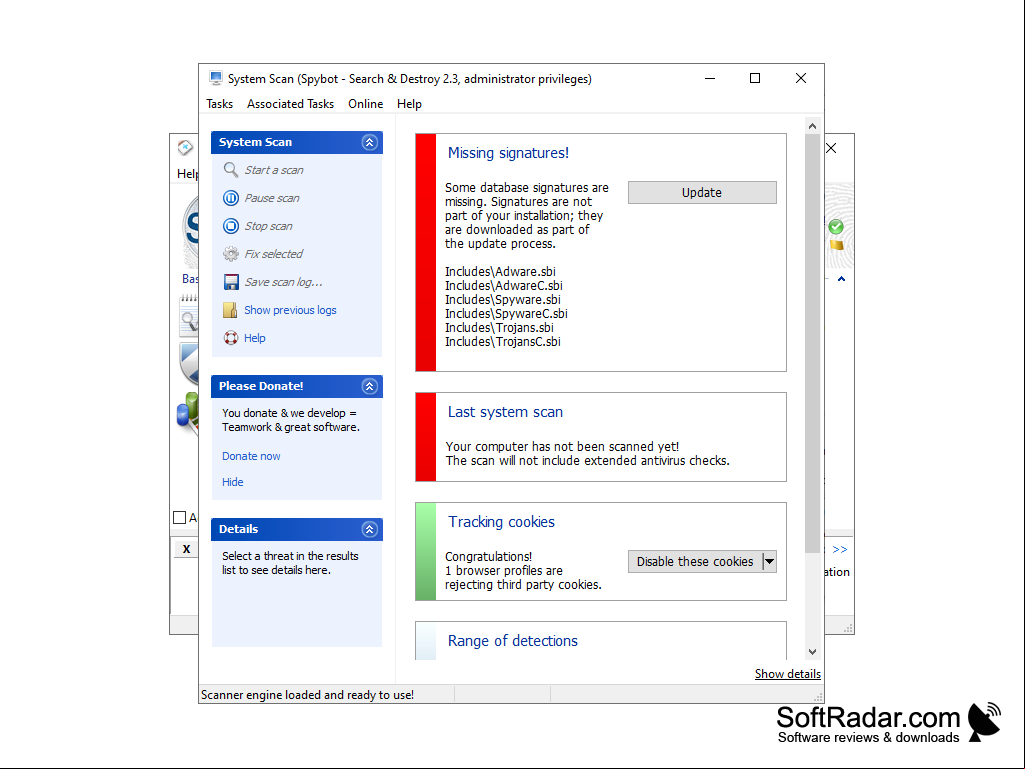The width and height of the screenshot is (1025, 769).
Task: Click the Includes\Spyware.sbi entry
Action: pos(503,300)
